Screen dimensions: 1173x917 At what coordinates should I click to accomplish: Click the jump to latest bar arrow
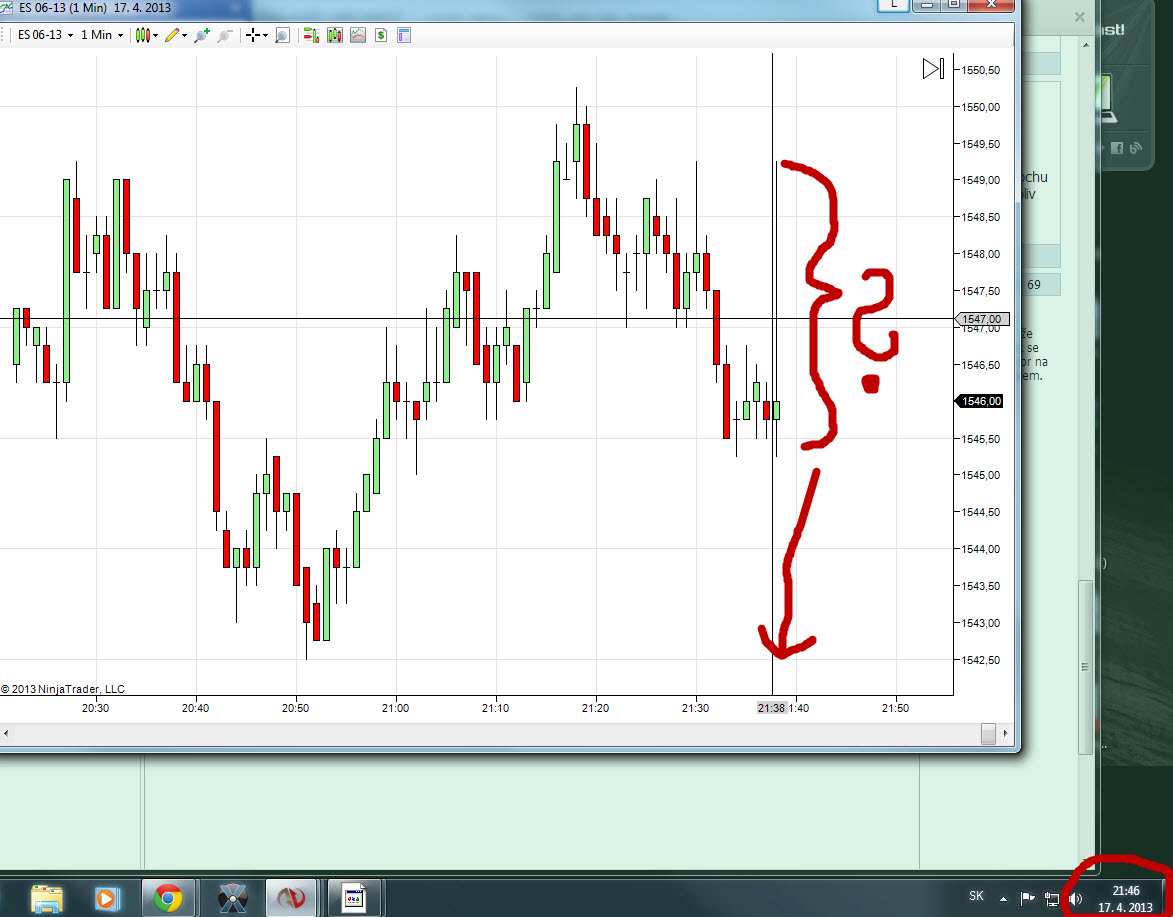(x=934, y=69)
